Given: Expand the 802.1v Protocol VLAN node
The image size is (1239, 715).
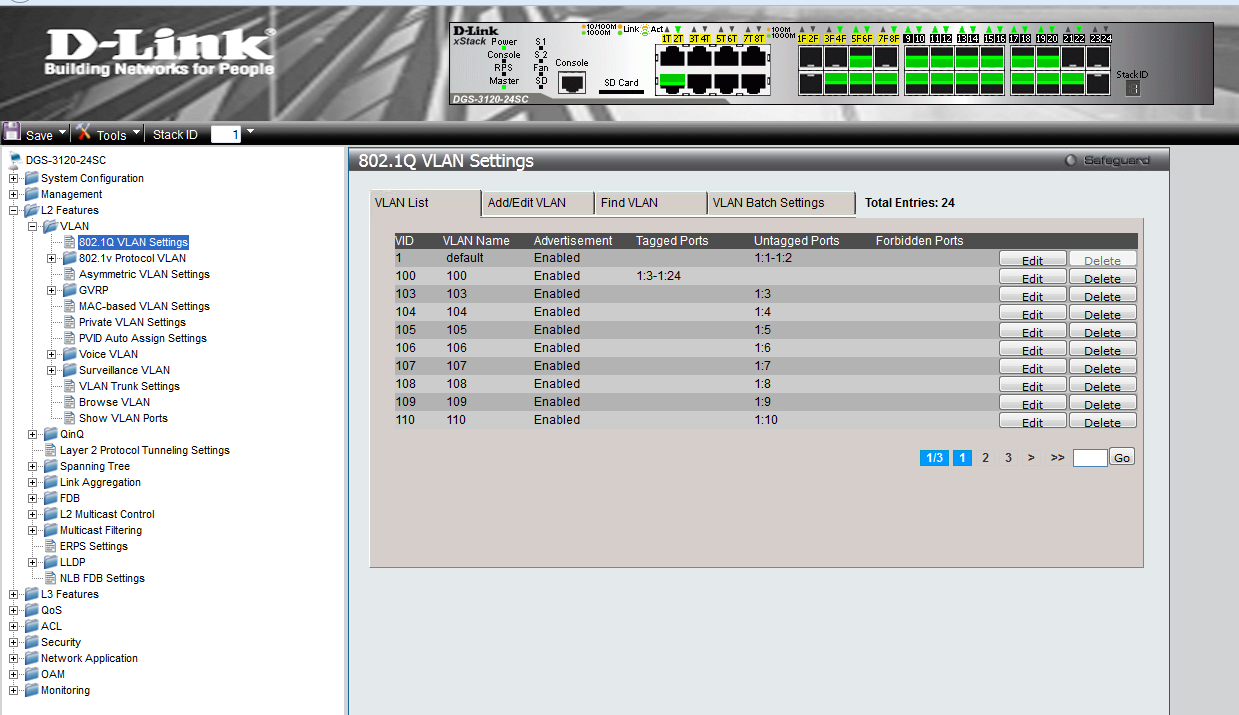Looking at the screenshot, I should (x=52, y=258).
